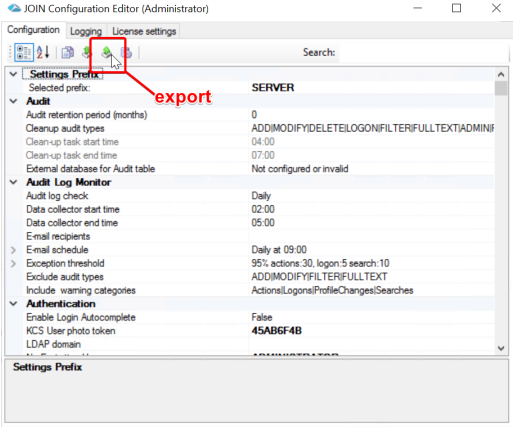Click Actions|Logons|ProfileChanges|Searches value

332,290
